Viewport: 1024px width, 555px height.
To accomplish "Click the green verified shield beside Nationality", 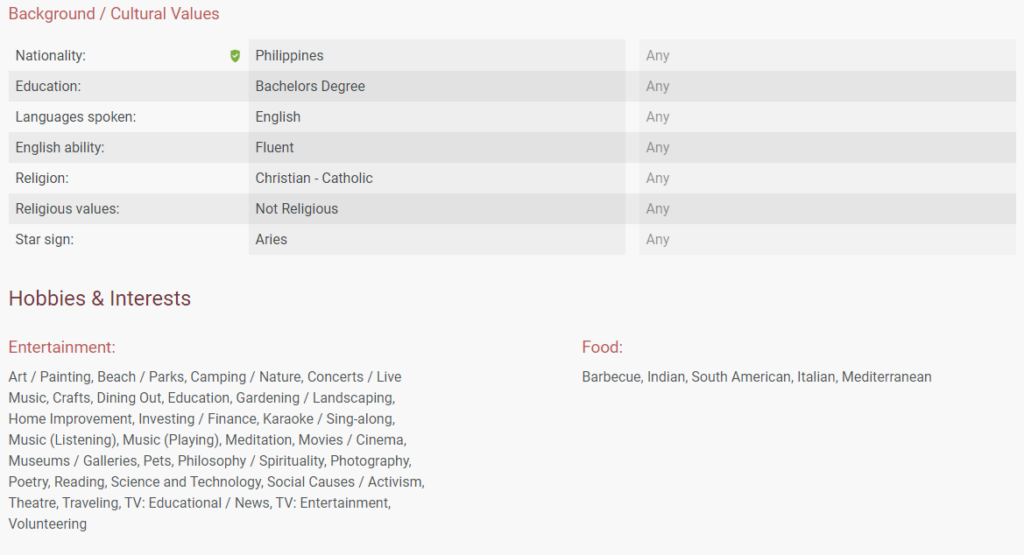I will (x=235, y=56).
